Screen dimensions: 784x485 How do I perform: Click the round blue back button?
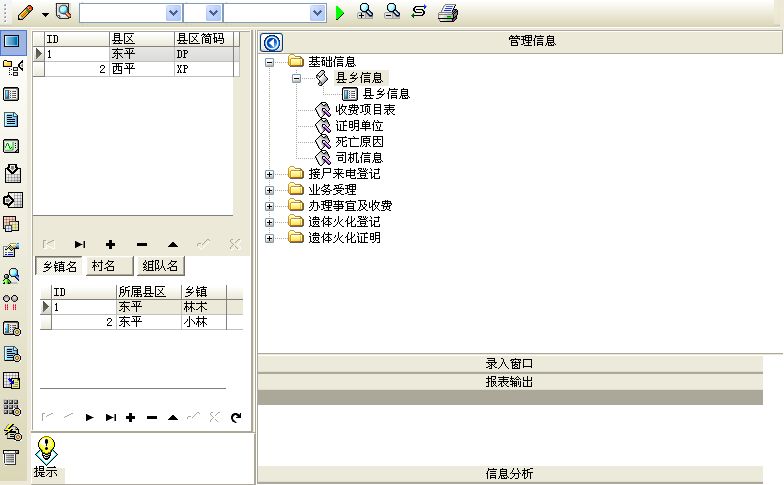click(272, 43)
